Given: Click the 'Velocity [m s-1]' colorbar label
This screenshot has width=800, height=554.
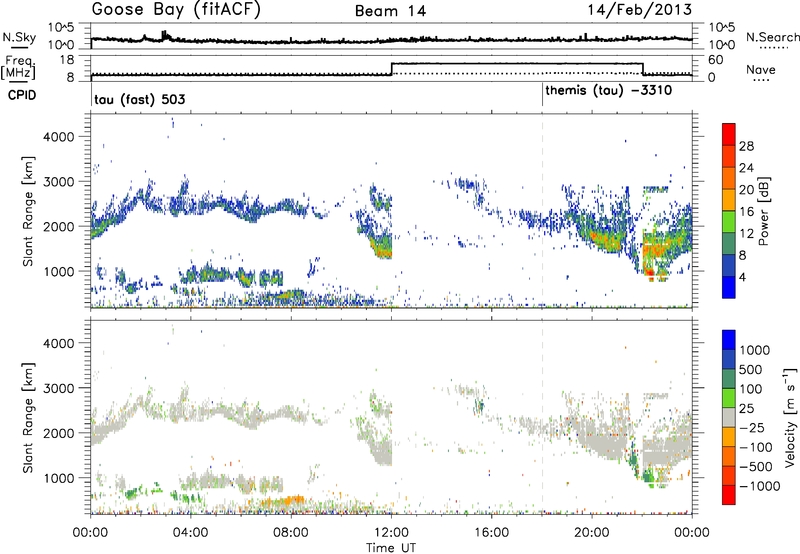Looking at the screenshot, I should point(790,417).
